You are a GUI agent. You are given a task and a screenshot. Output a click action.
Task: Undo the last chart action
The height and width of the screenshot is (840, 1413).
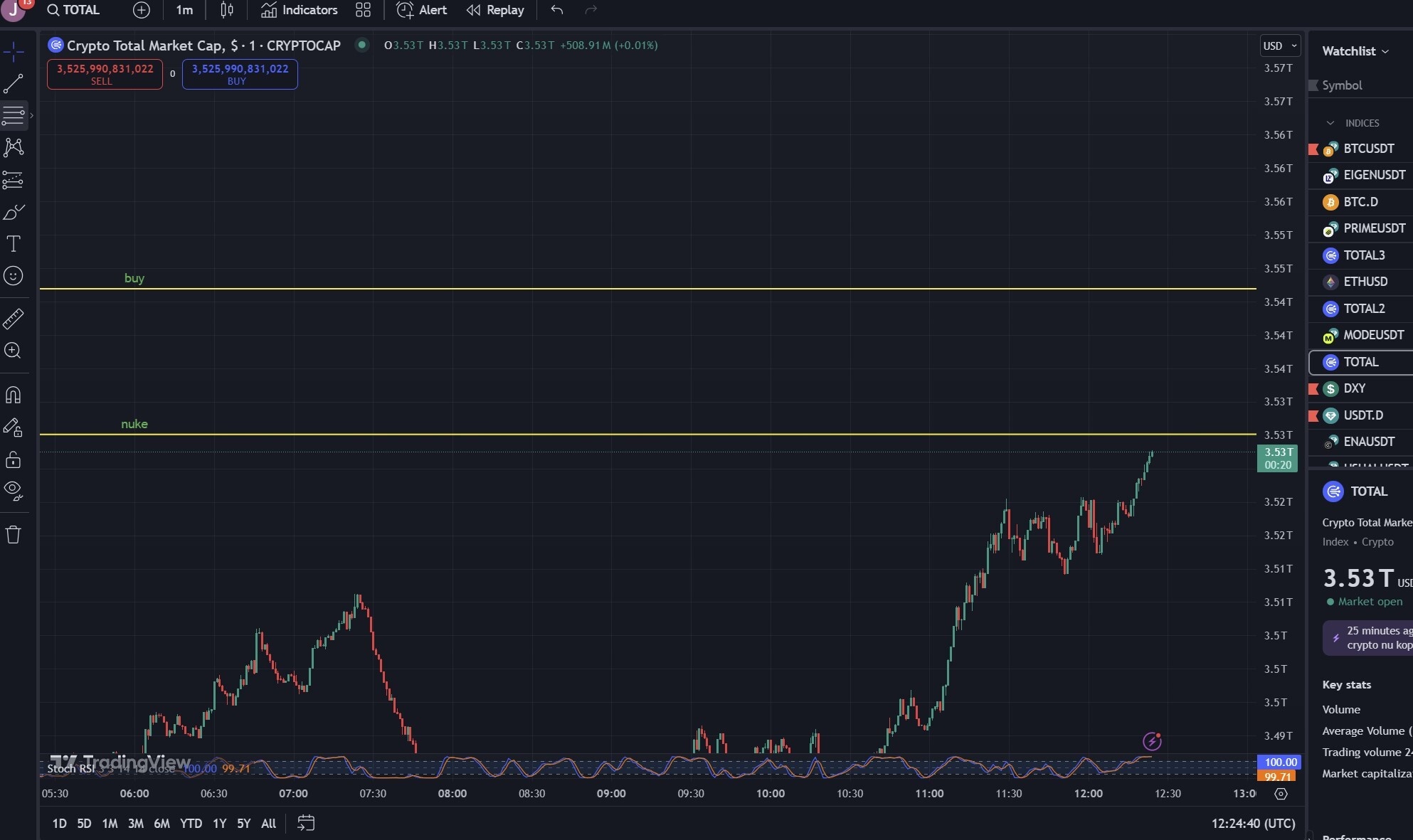coord(557,10)
